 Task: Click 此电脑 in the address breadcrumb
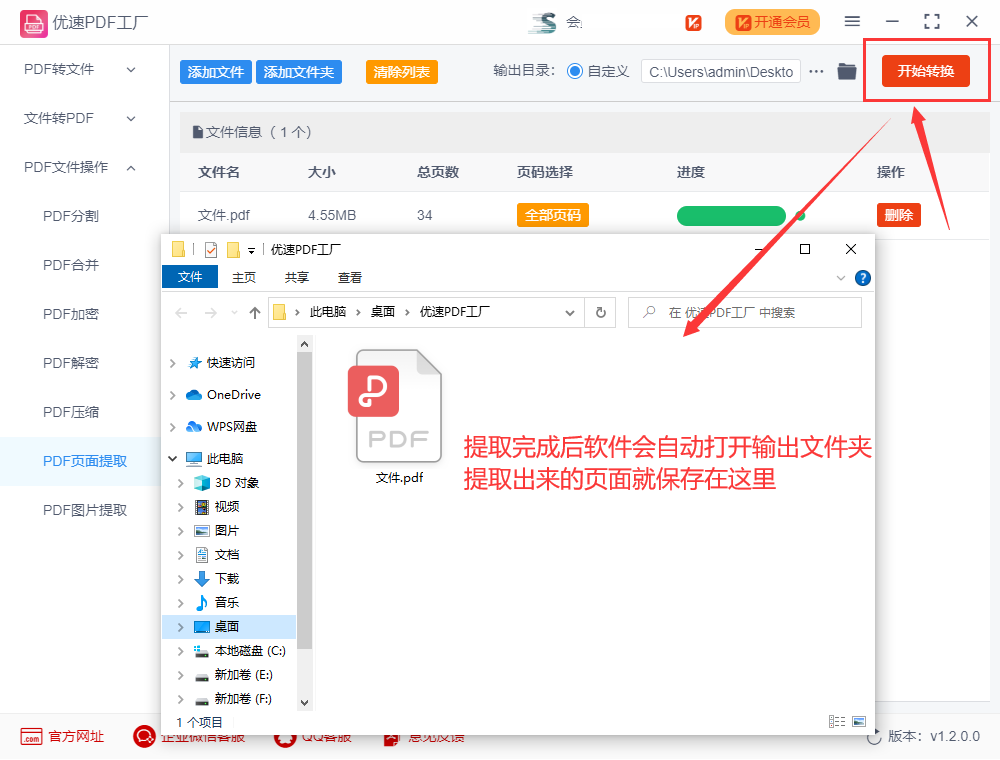tap(328, 312)
